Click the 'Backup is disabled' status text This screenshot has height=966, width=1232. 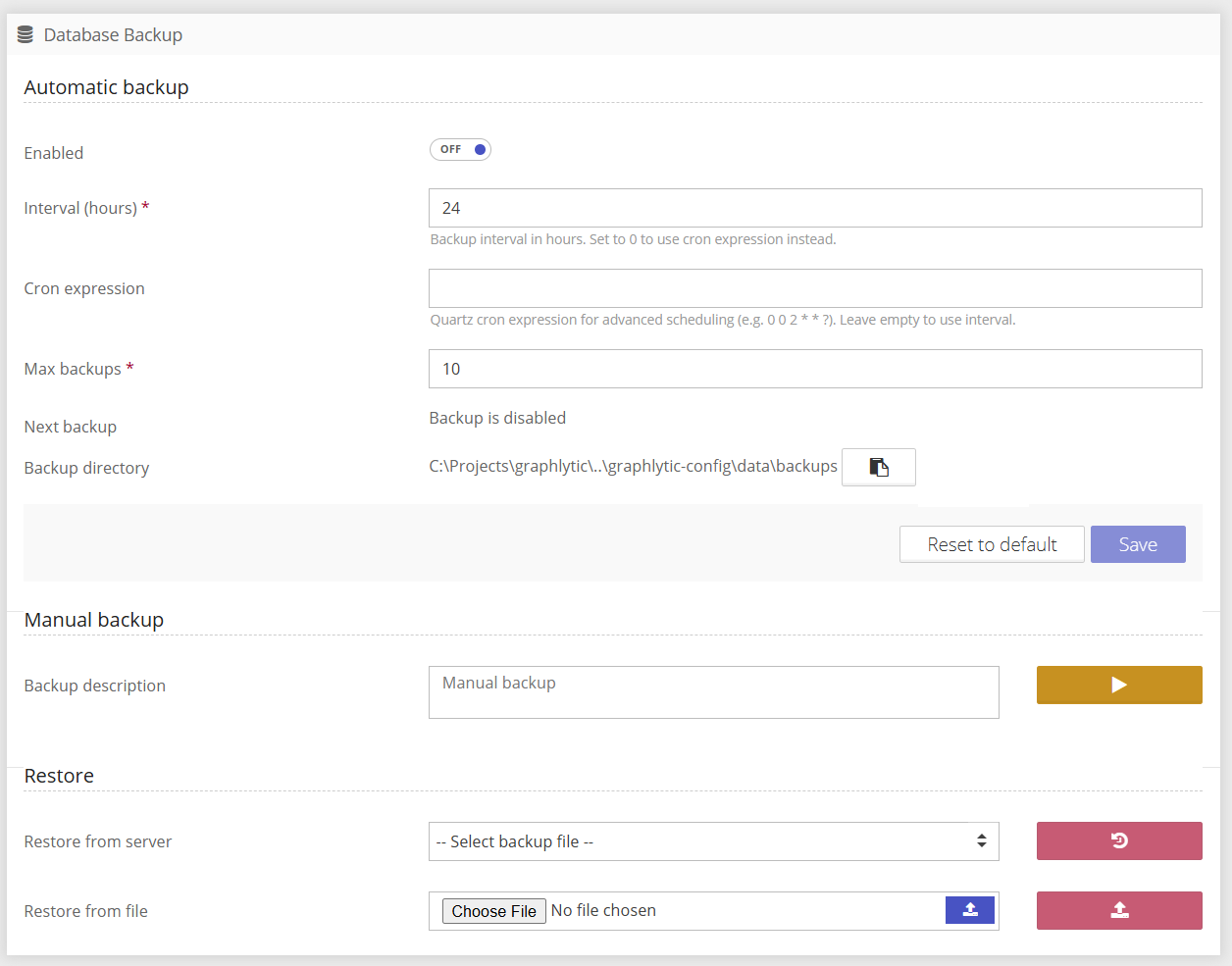[x=497, y=418]
